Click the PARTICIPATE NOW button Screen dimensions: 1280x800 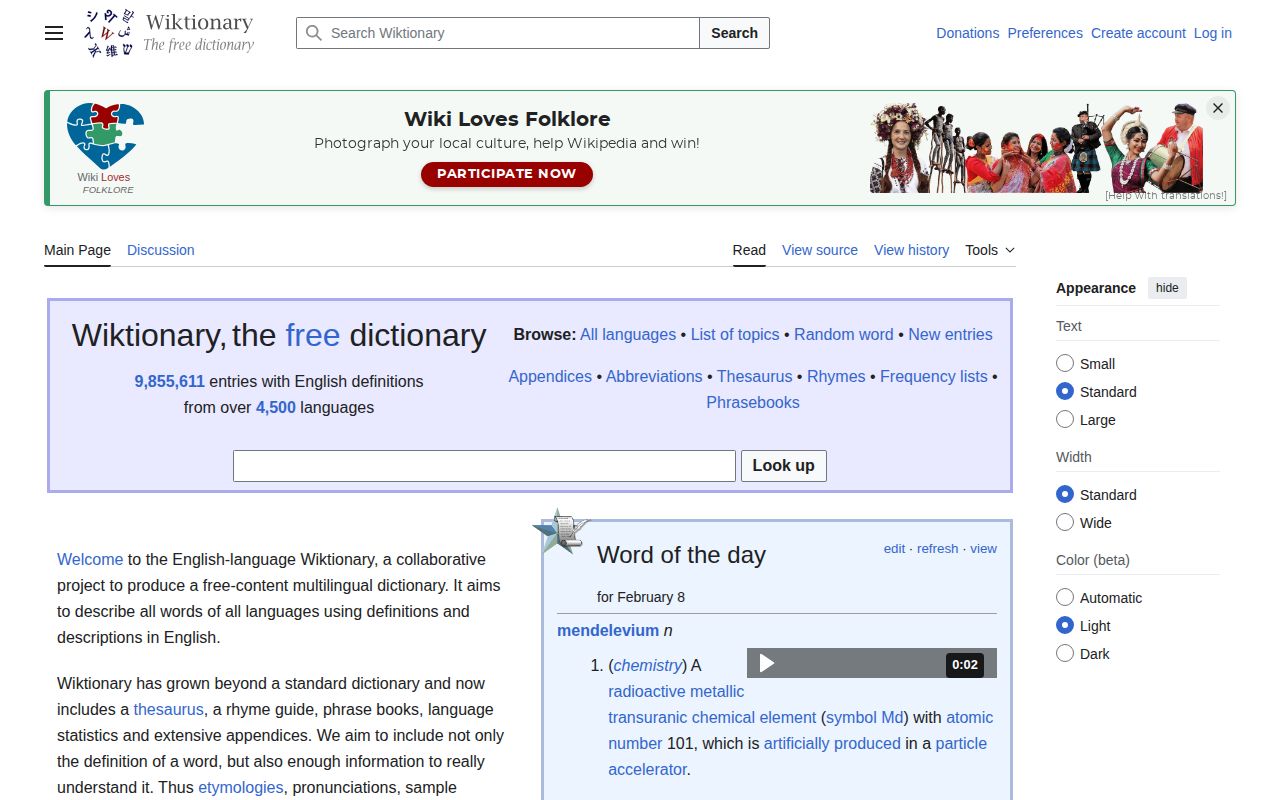(506, 174)
